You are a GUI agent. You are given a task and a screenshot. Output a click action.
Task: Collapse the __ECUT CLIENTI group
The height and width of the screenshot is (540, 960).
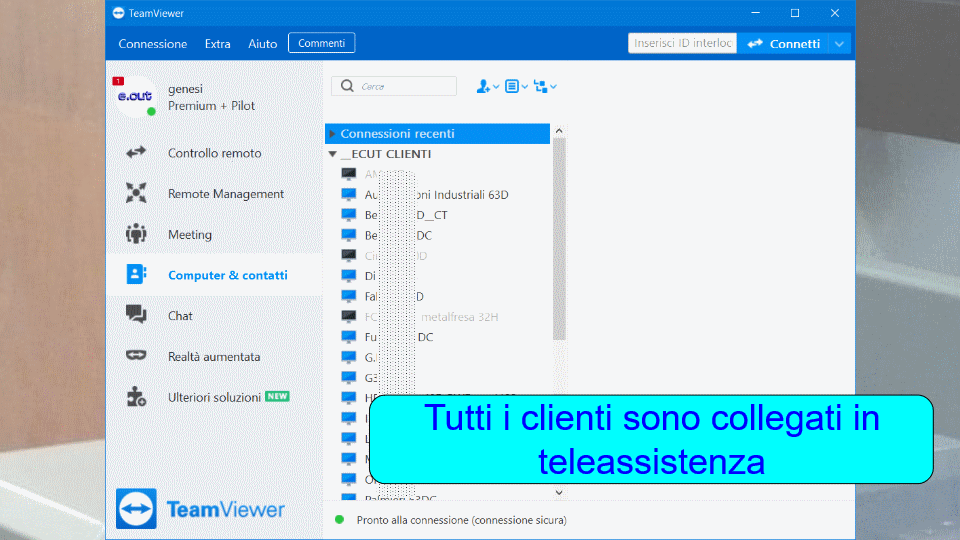point(332,154)
